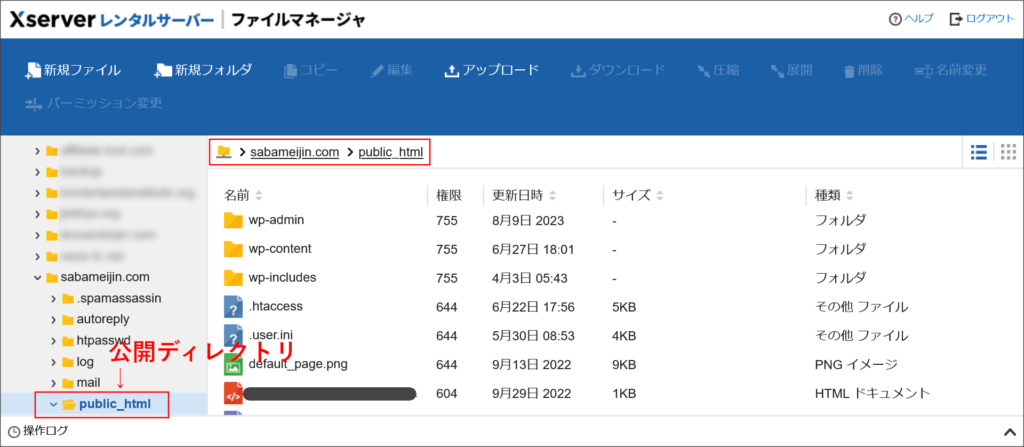The height and width of the screenshot is (447, 1024).
Task: Select the .htaccess file icon
Action: [x=233, y=306]
